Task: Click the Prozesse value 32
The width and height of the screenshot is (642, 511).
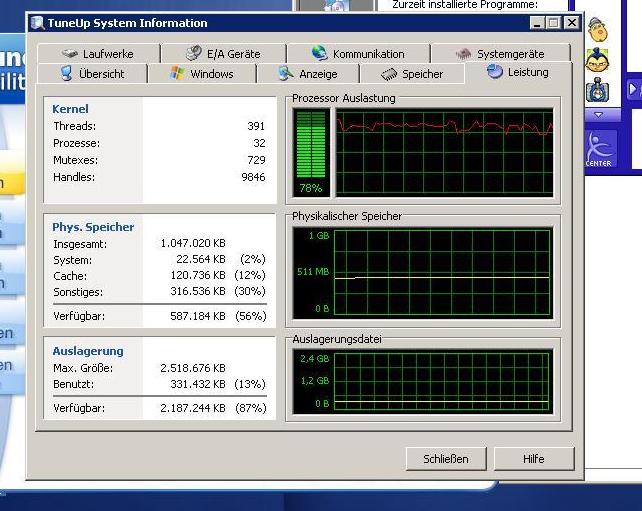Action: coord(259,143)
